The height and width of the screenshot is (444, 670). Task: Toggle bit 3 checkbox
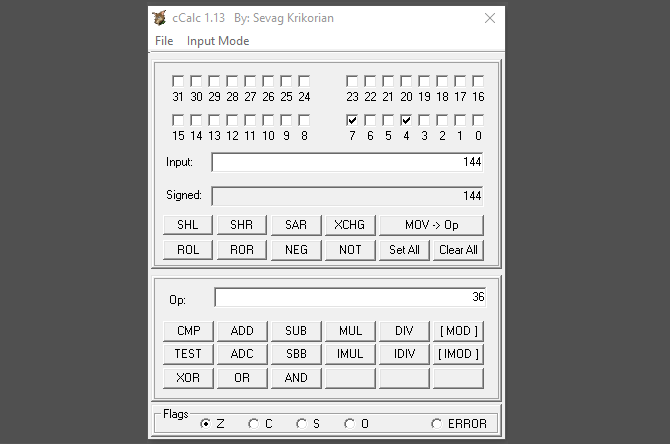pyautogui.click(x=424, y=120)
